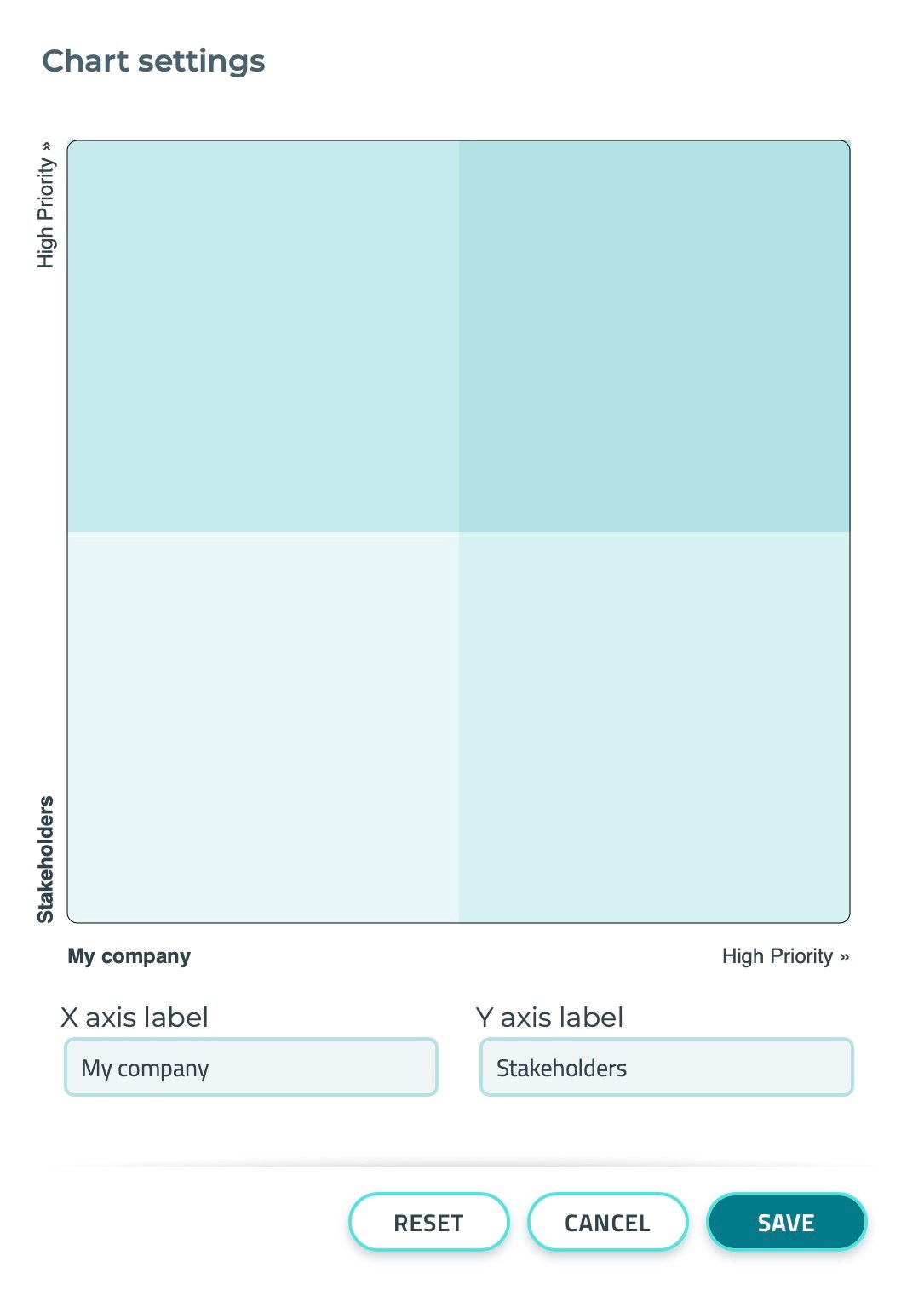Click the "Y axis label" heading text
Screen dimensions: 924x1290
coord(549,1016)
